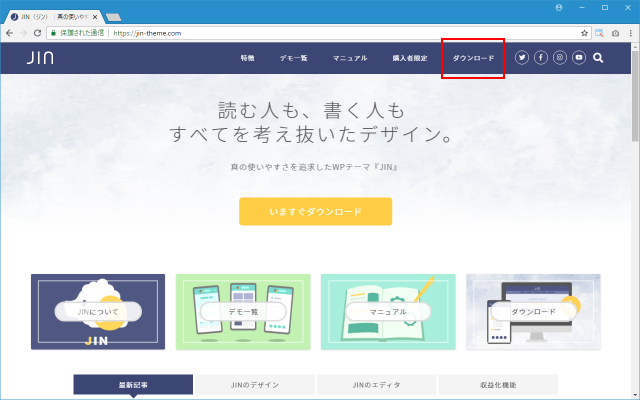640x400 pixels.
Task: Click the site search magnifier icon
Action: tap(598, 58)
